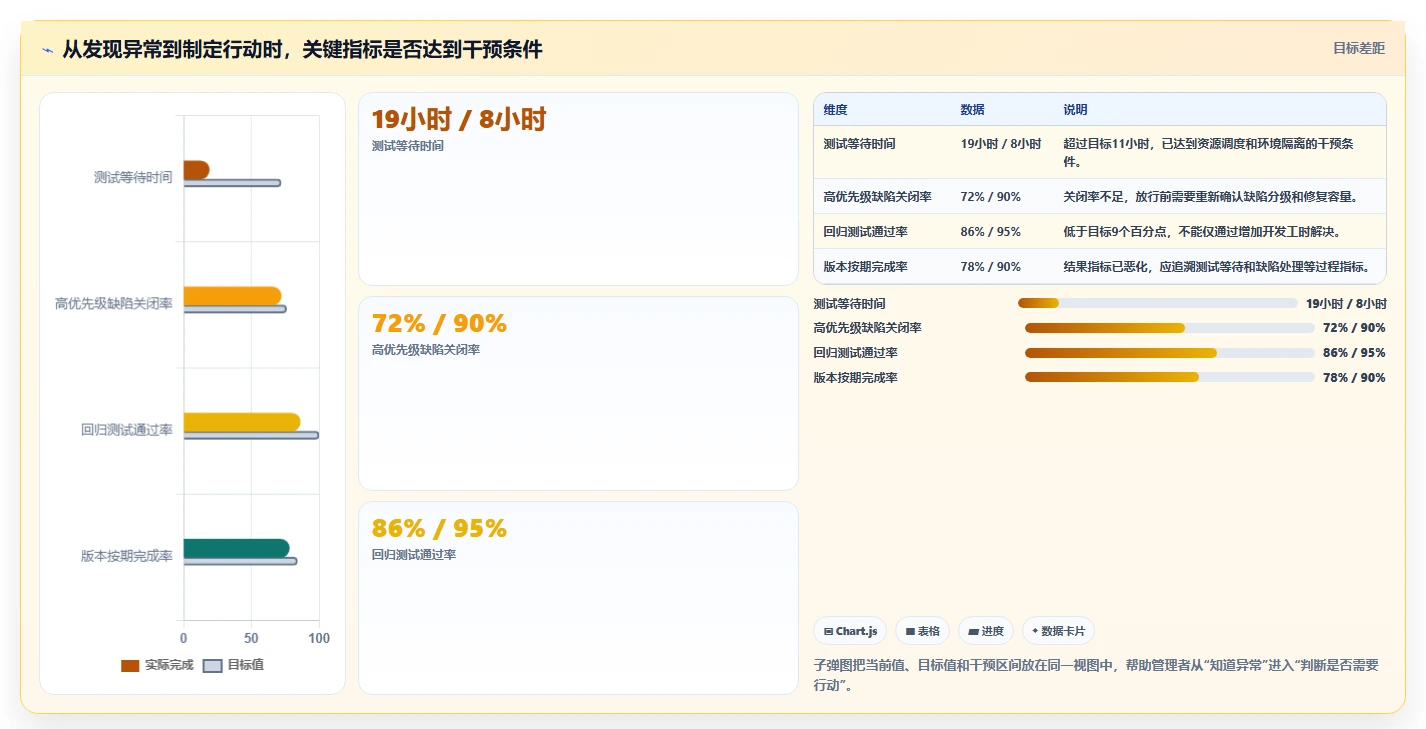Click the 86% / 95% progress value

coord(1354,353)
